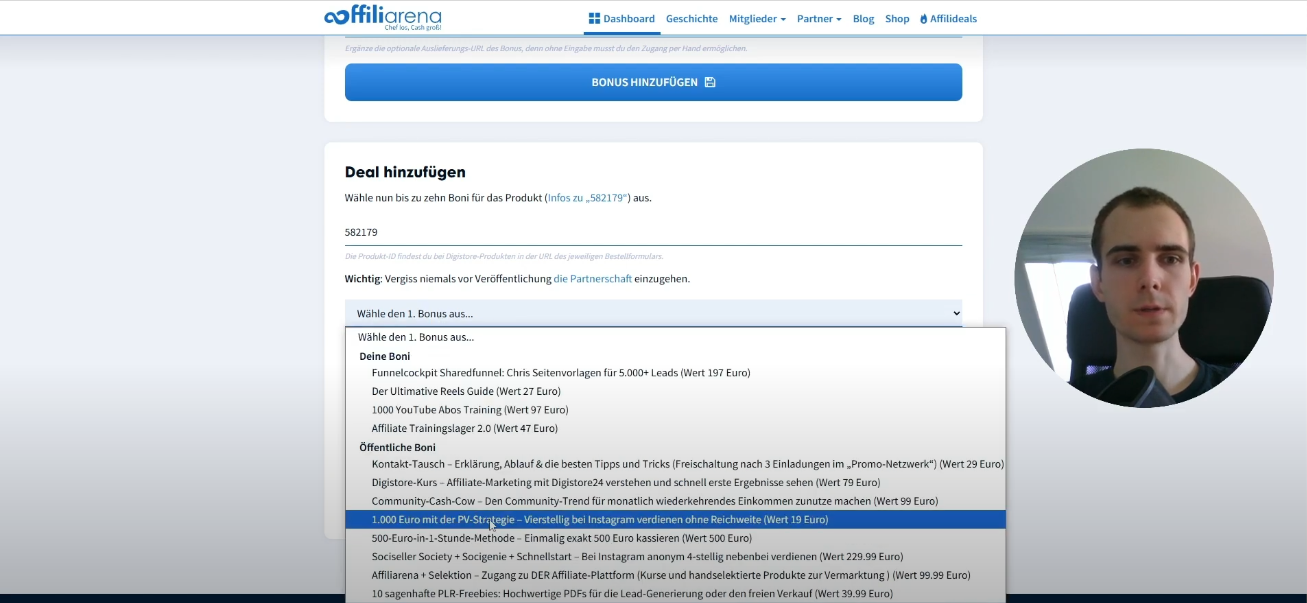Choose the Sociseller Society bonus option
Viewport: 1307px width, 603px height.
coord(675,556)
